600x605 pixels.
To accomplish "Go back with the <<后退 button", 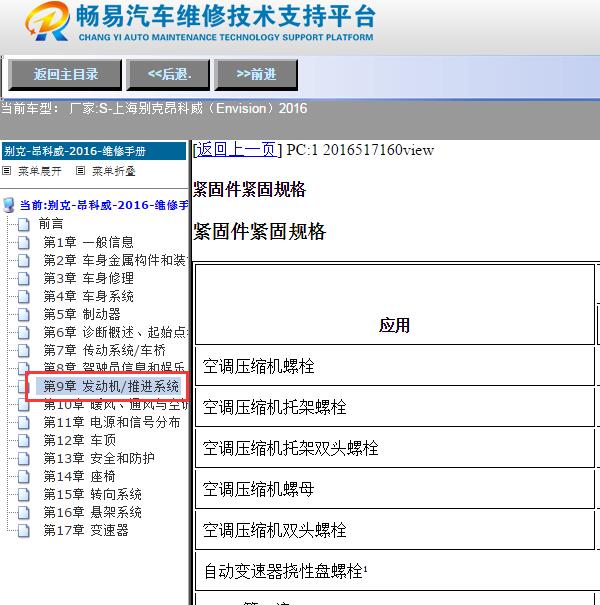I will click(x=168, y=74).
